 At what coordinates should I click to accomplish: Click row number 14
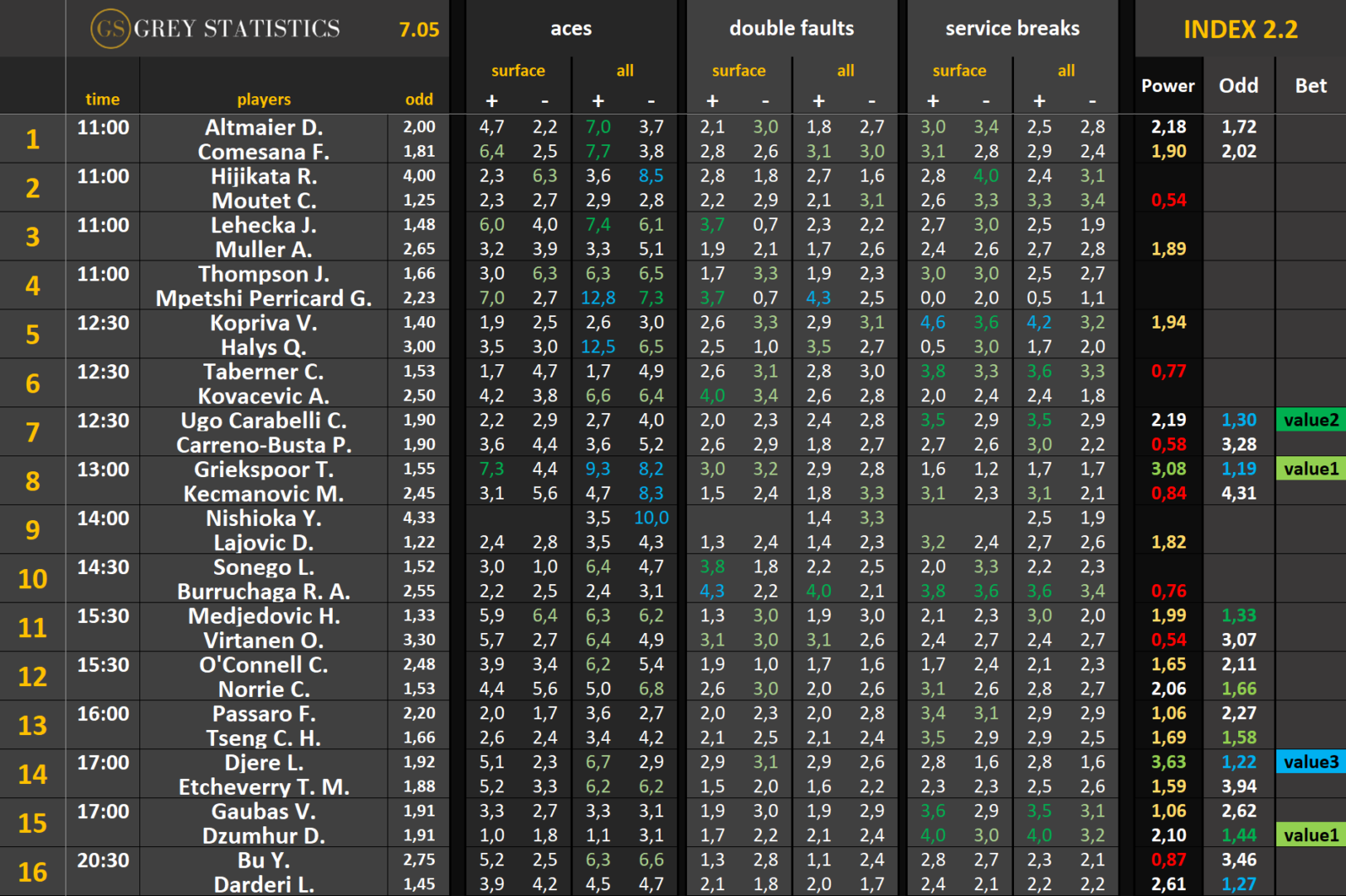coord(32,774)
